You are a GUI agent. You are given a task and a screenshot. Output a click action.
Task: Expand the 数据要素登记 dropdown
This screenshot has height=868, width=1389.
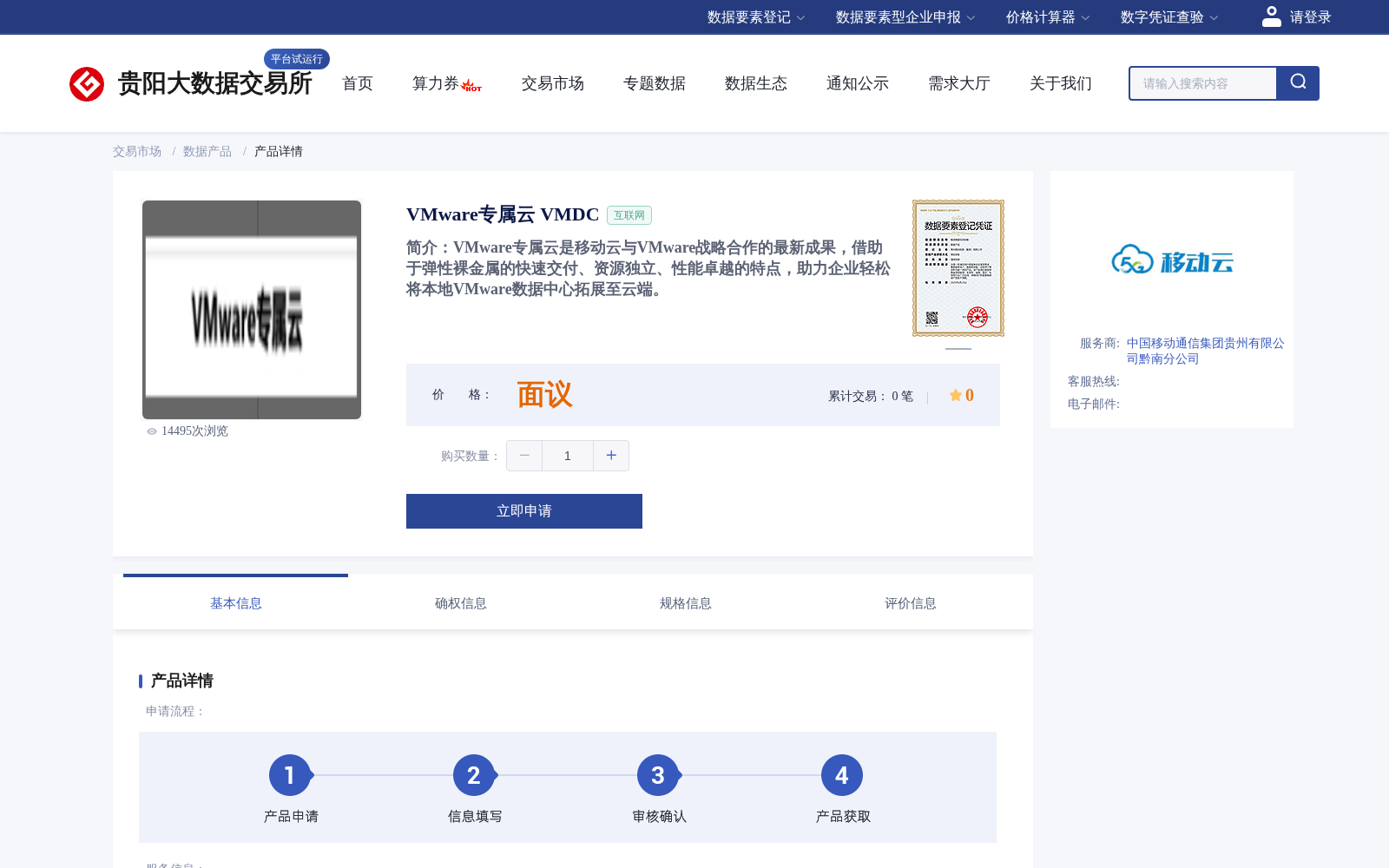(x=756, y=17)
